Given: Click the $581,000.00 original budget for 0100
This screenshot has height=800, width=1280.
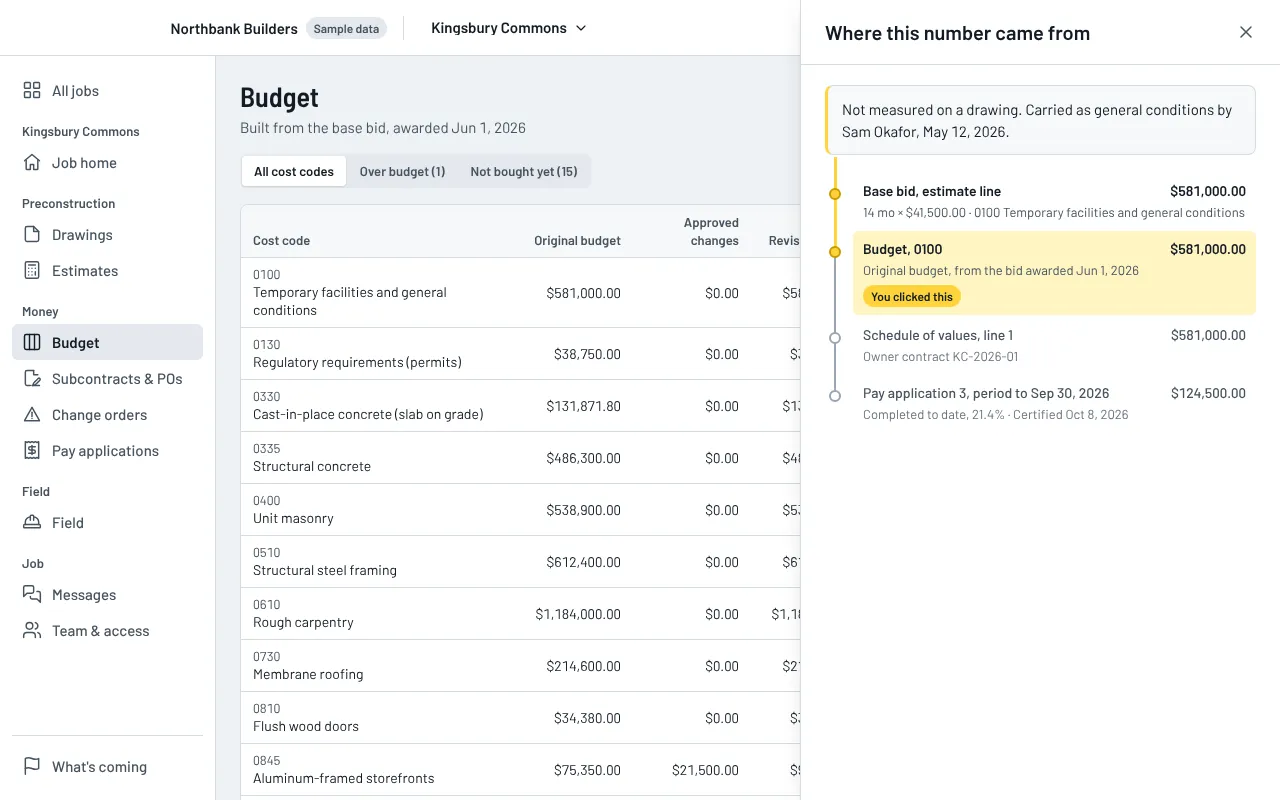Looking at the screenshot, I should pyautogui.click(x=583, y=293).
